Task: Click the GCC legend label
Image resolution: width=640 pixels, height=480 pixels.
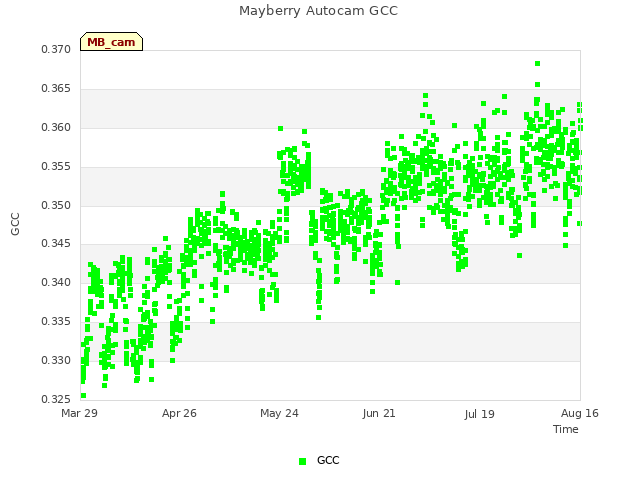Action: click(328, 460)
